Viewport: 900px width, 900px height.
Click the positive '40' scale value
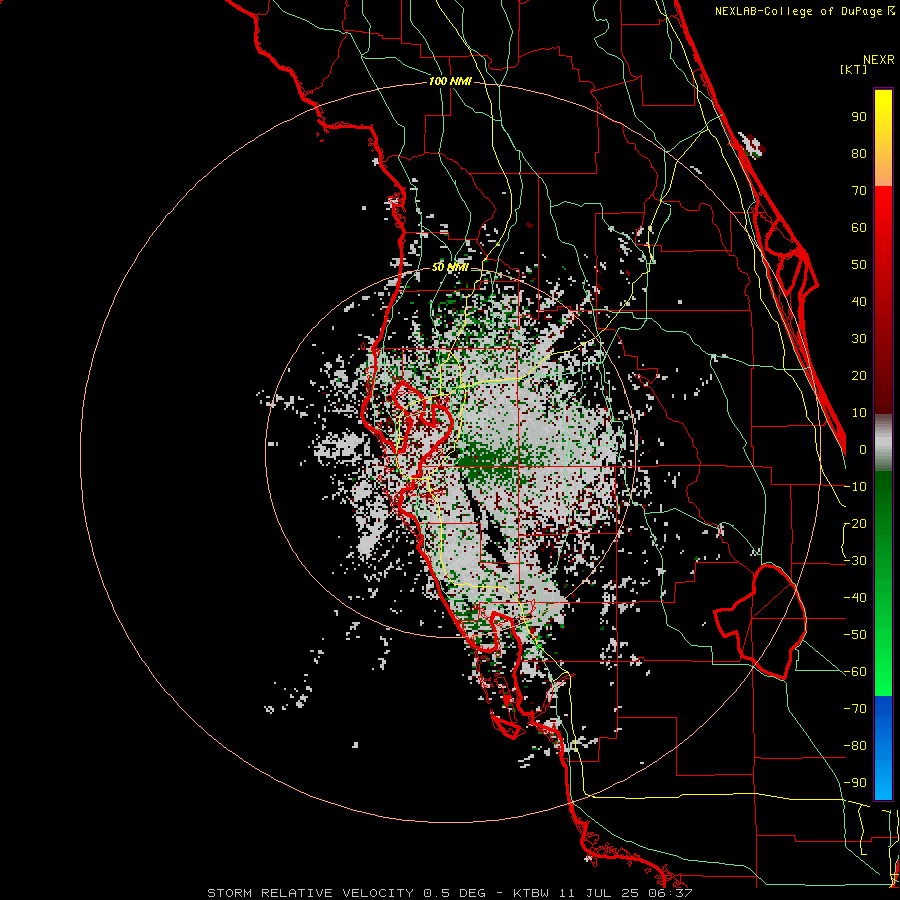click(859, 302)
